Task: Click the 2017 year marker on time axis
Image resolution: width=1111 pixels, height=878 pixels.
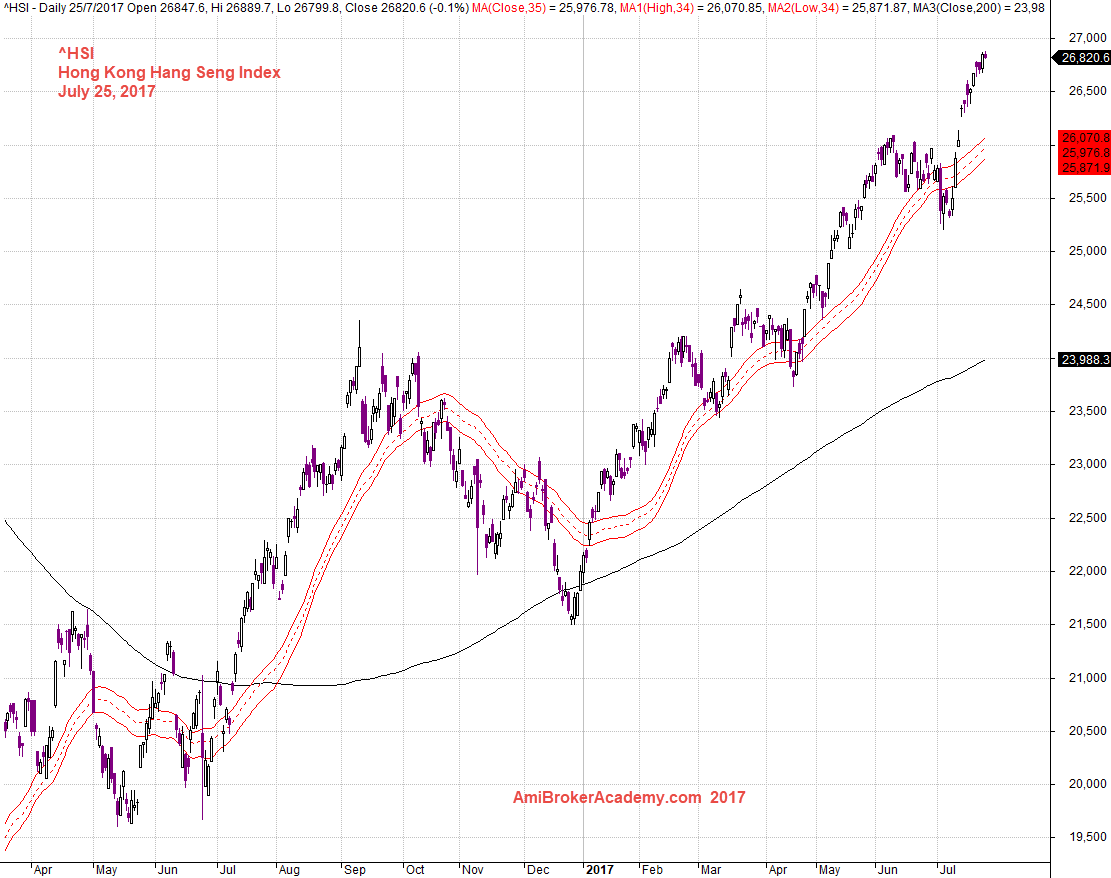Action: (x=599, y=869)
